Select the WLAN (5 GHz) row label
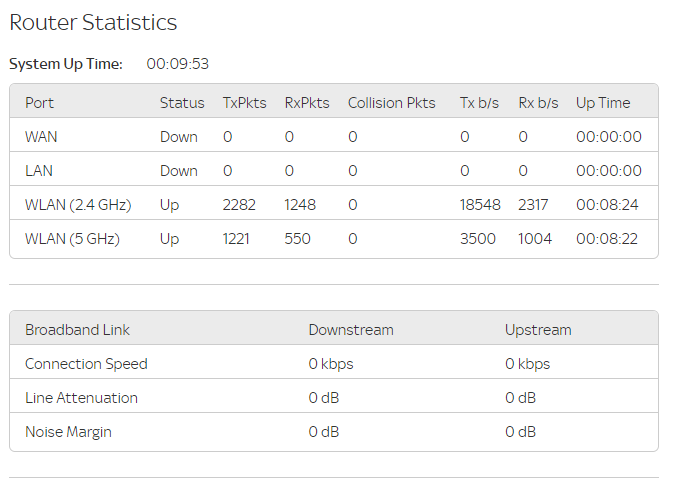 tap(72, 239)
